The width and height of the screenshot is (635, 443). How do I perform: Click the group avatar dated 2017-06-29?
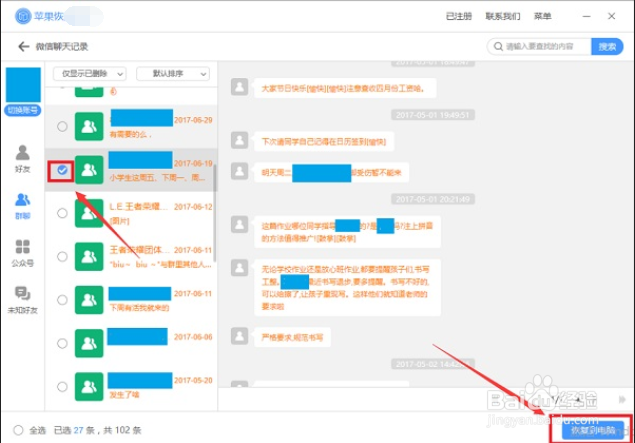coord(89,126)
